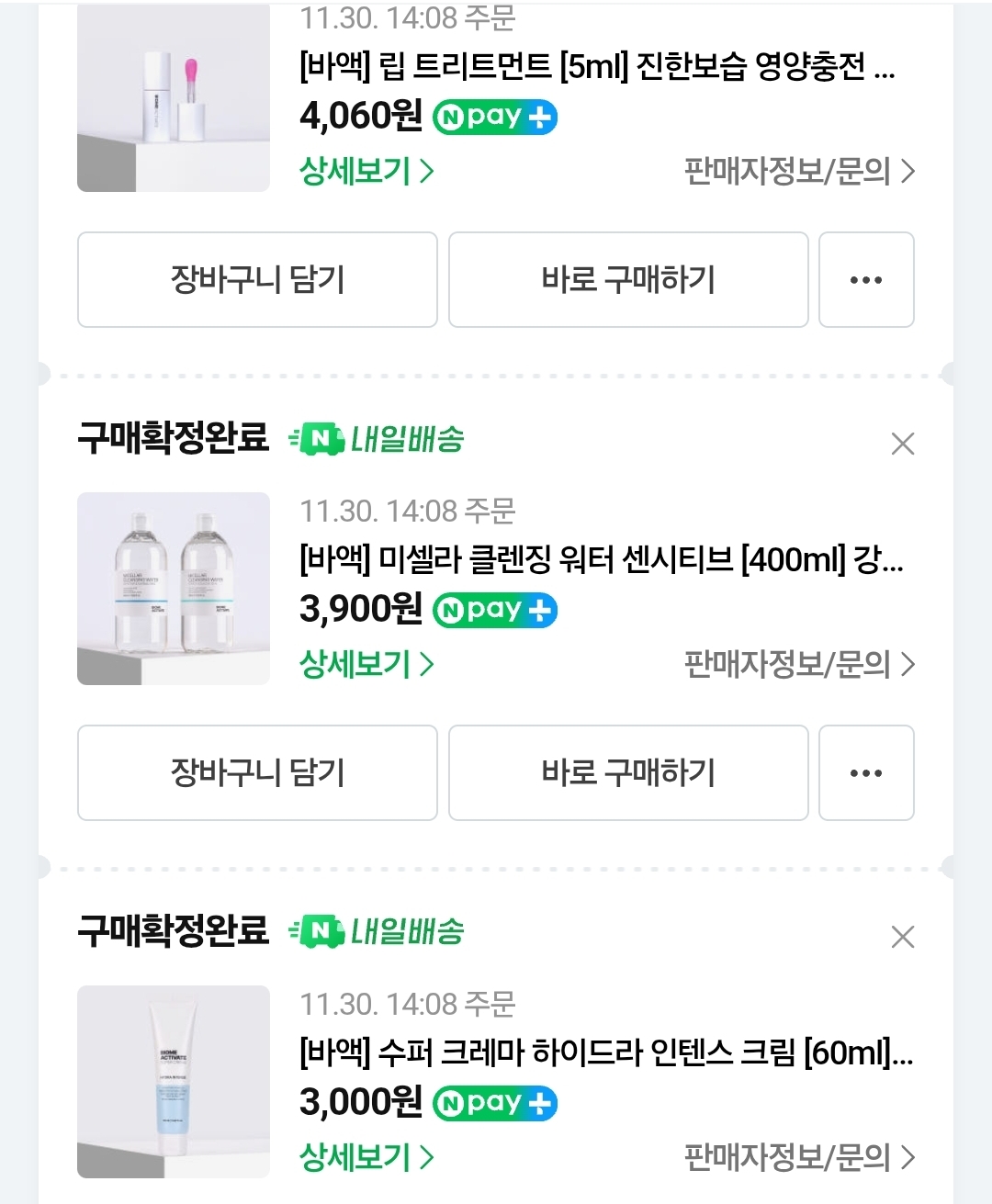Add micellar cleansing water to cart
992x1204 pixels.
click(257, 772)
